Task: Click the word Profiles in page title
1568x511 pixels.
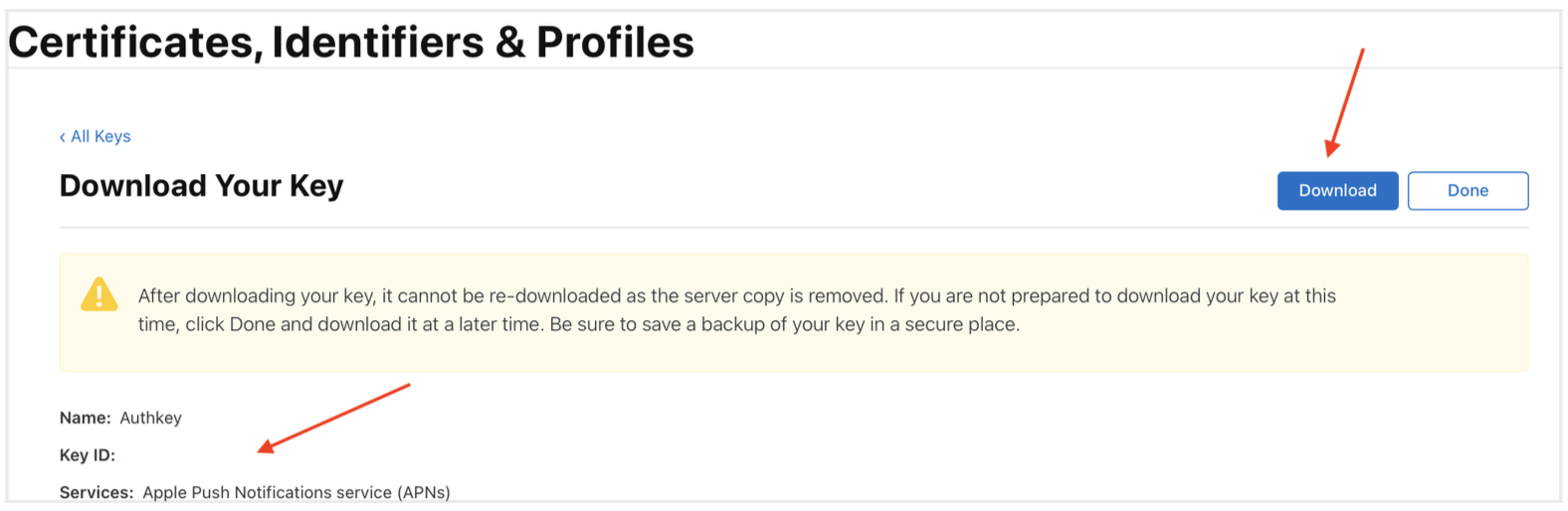Action: pos(615,43)
